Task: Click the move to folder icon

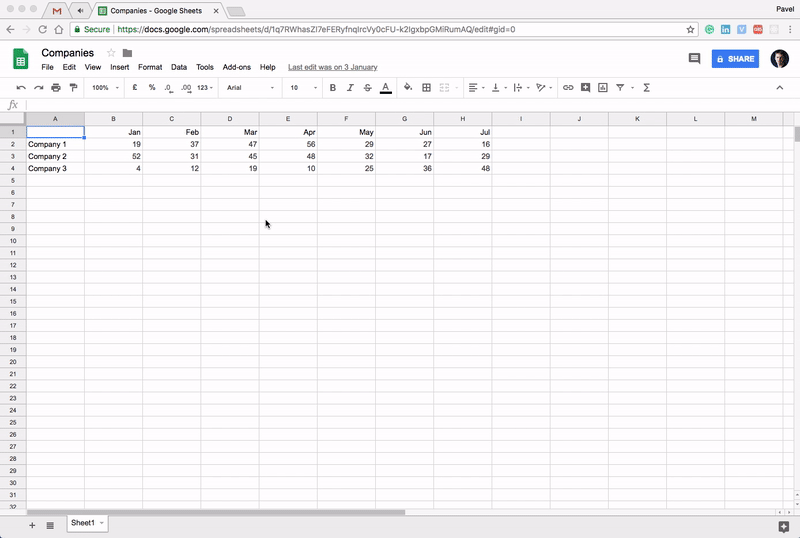Action: (128, 53)
